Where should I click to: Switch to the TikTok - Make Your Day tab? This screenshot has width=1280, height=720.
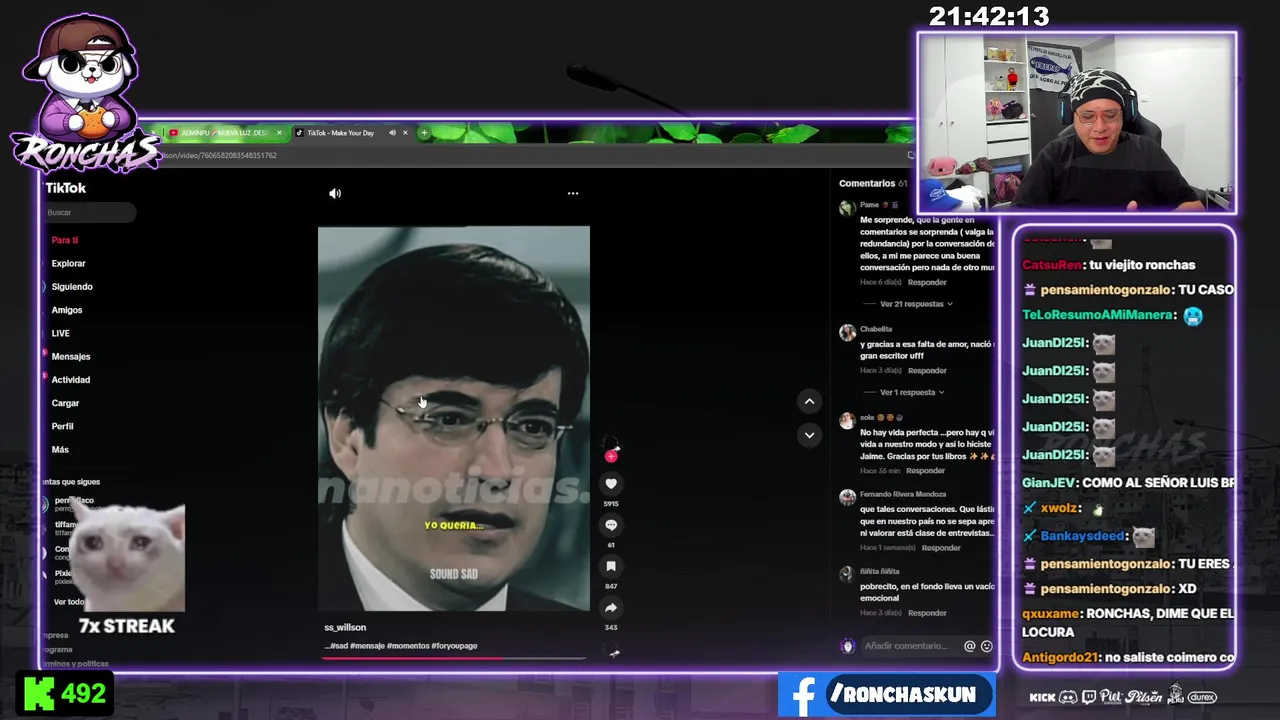pyautogui.click(x=340, y=133)
